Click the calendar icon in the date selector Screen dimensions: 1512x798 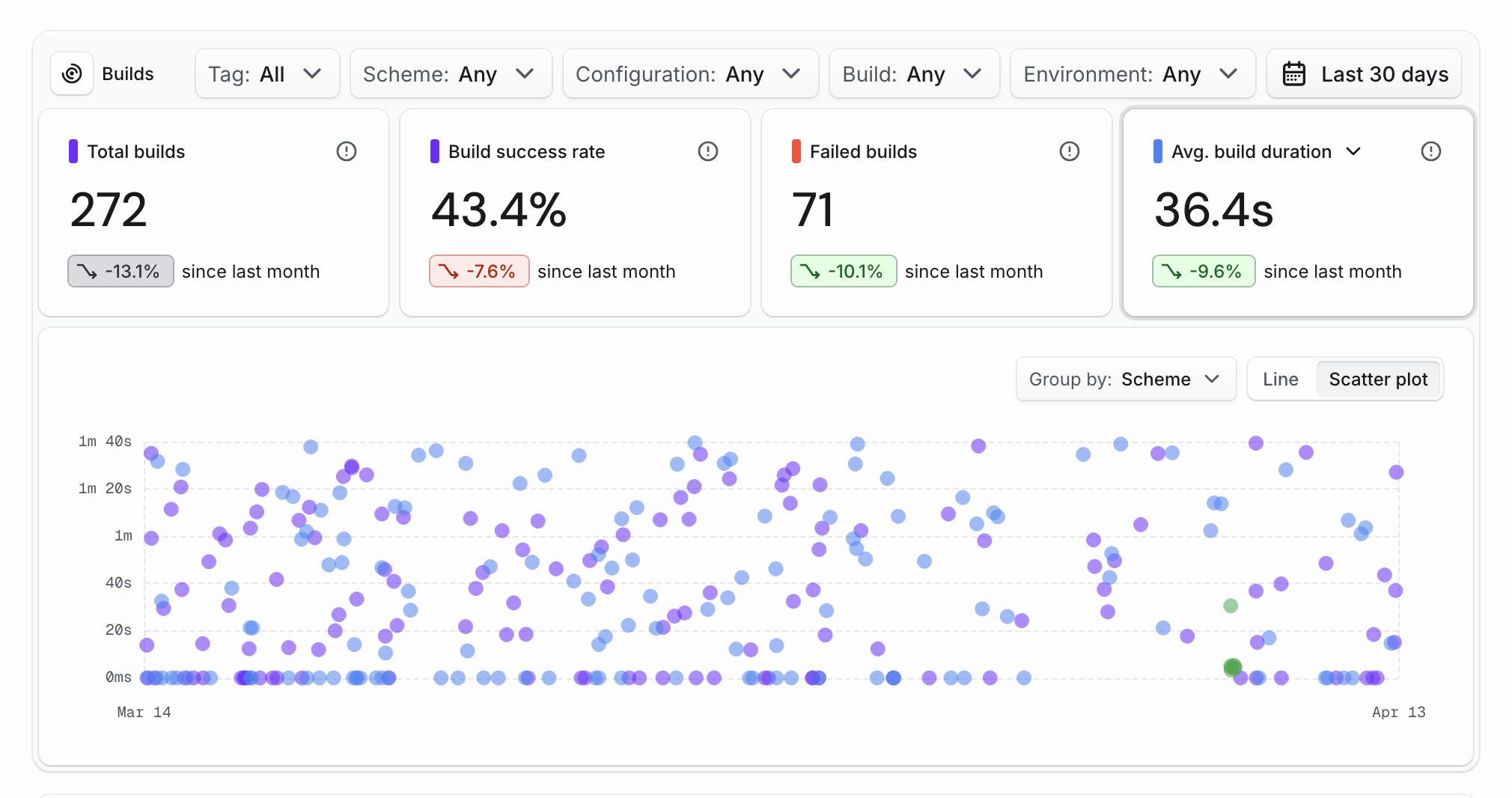1296,73
